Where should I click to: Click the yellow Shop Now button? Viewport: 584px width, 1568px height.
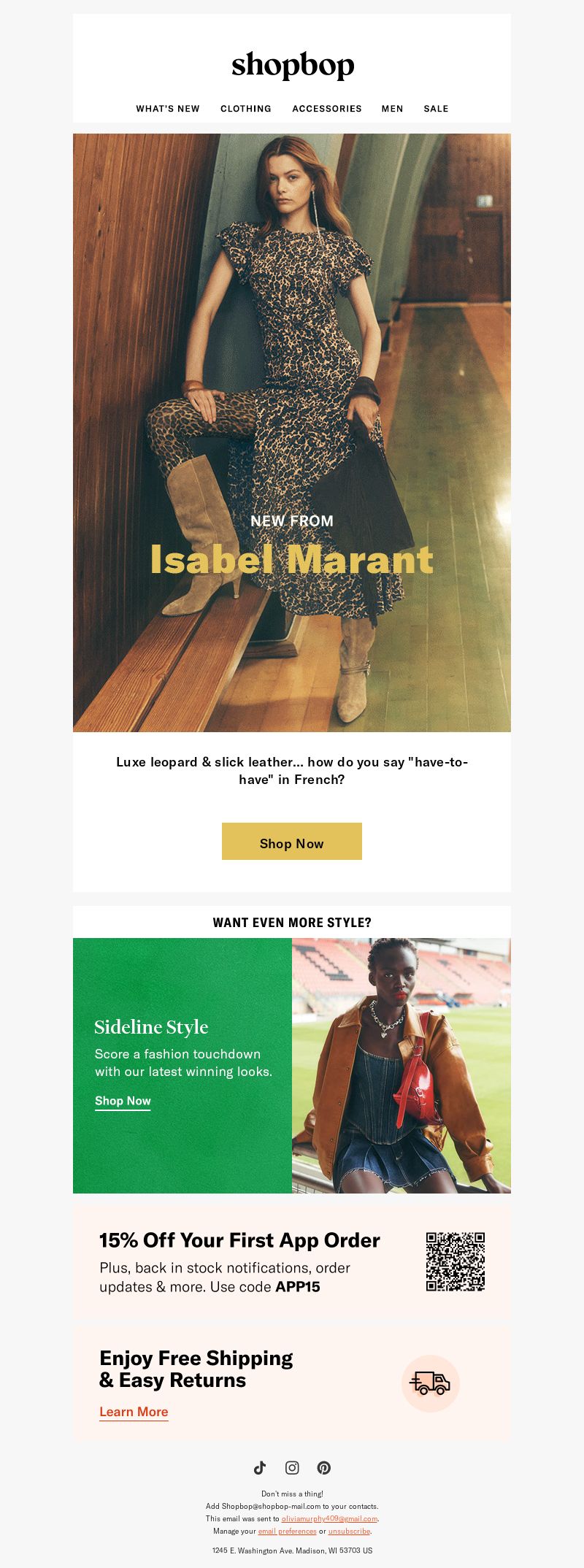292,842
